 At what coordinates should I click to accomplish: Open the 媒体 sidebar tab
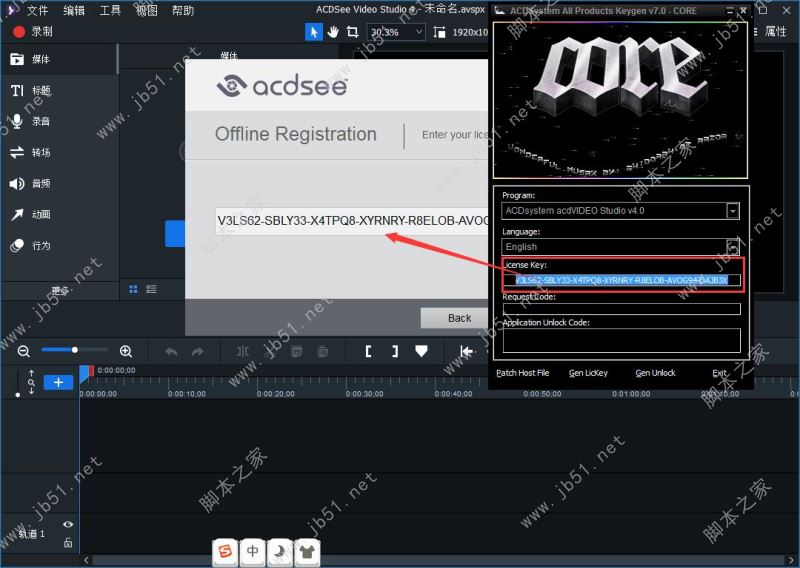click(x=58, y=59)
